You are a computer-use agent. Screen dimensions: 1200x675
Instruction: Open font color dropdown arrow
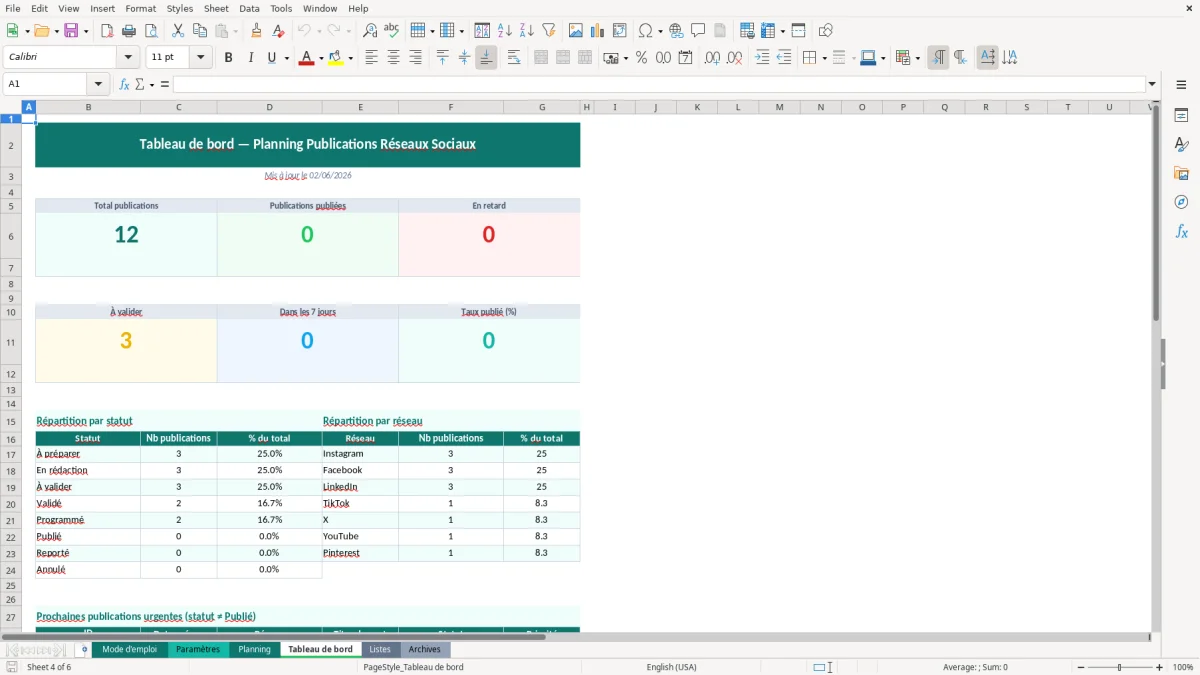[322, 58]
